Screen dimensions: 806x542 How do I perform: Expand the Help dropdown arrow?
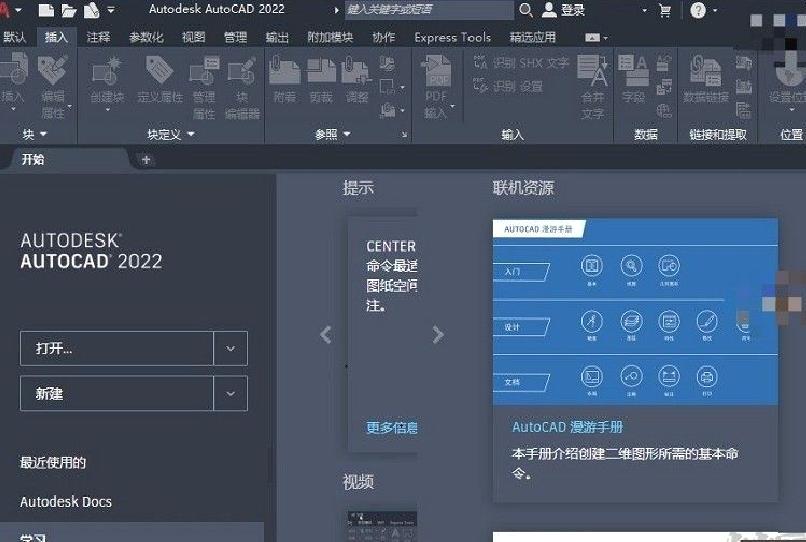click(x=715, y=10)
